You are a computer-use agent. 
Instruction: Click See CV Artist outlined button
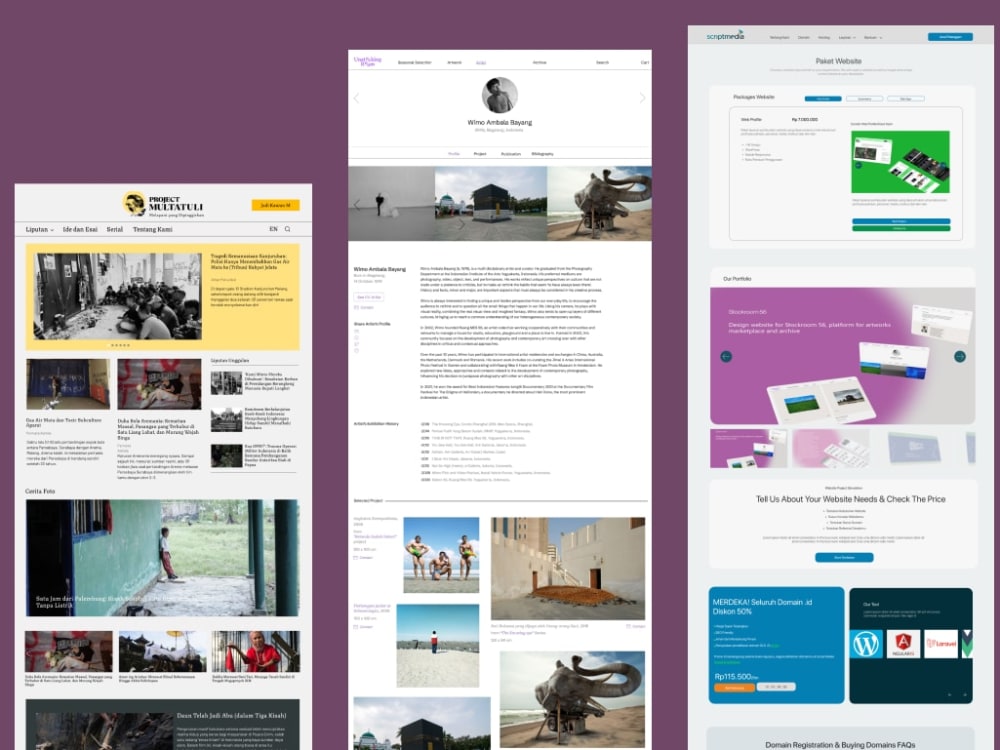pos(369,297)
